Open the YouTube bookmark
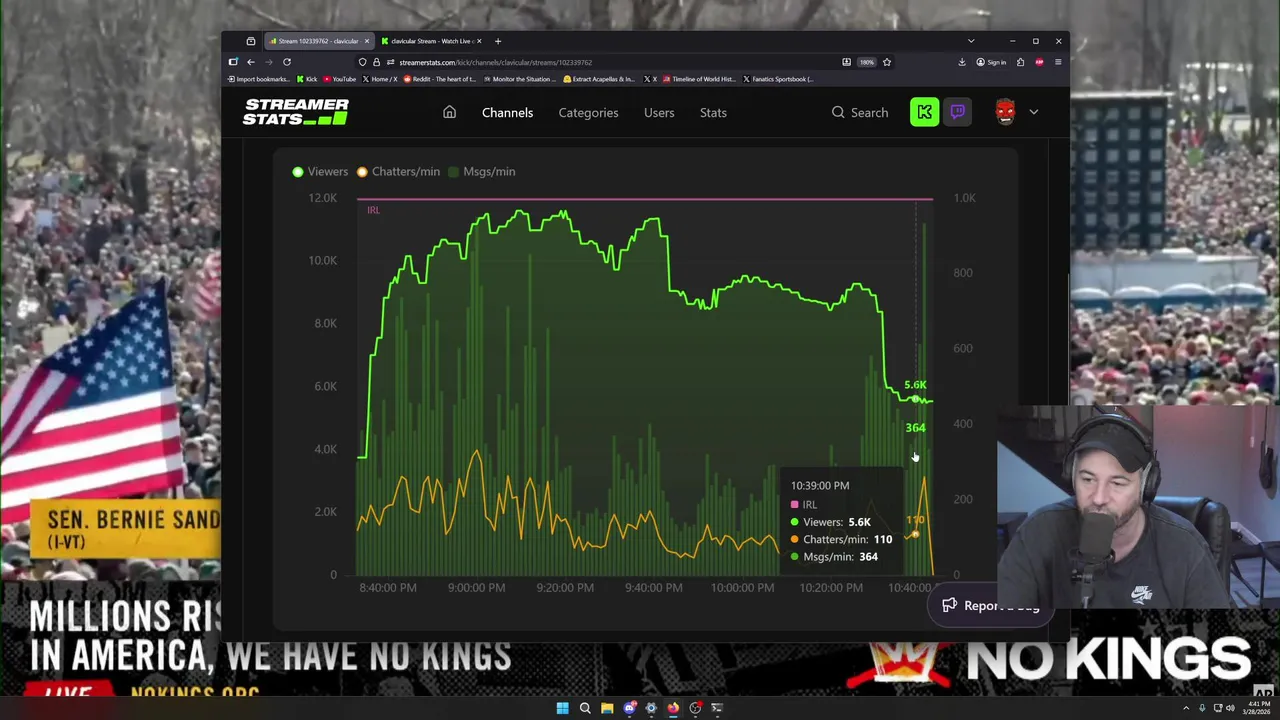Image resolution: width=1280 pixels, height=720 pixels. tap(339, 79)
